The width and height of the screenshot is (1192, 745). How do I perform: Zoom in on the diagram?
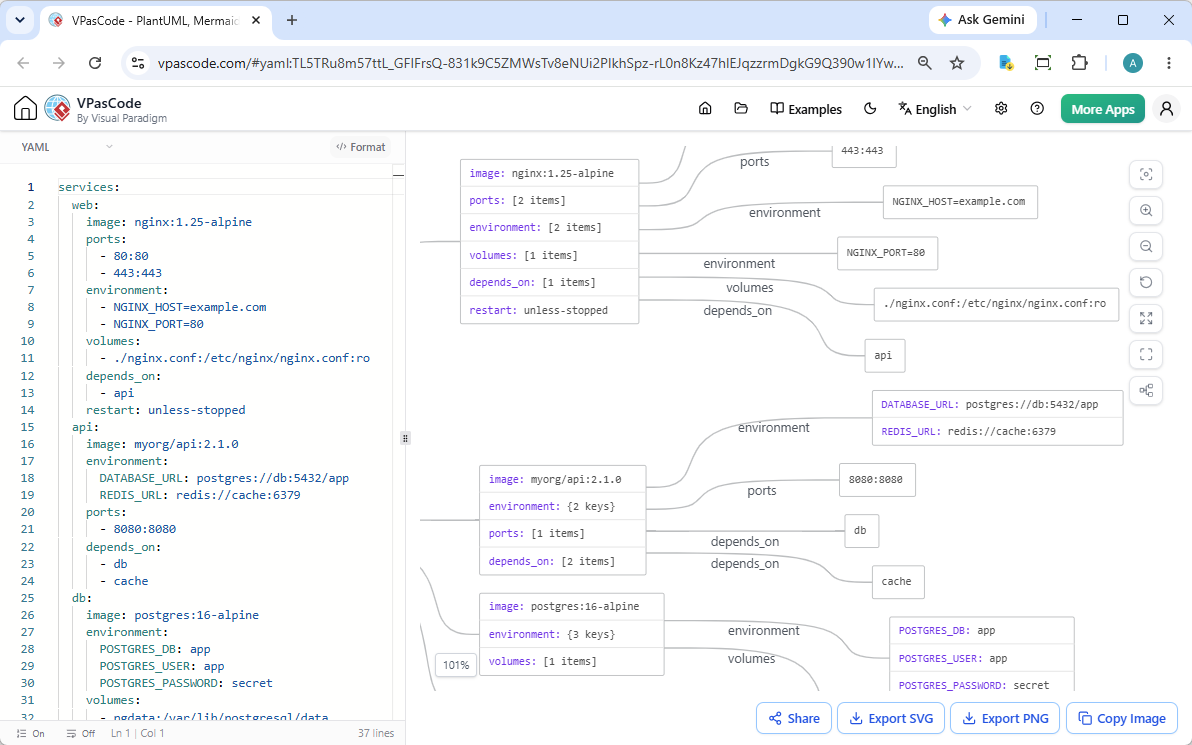[x=1146, y=211]
